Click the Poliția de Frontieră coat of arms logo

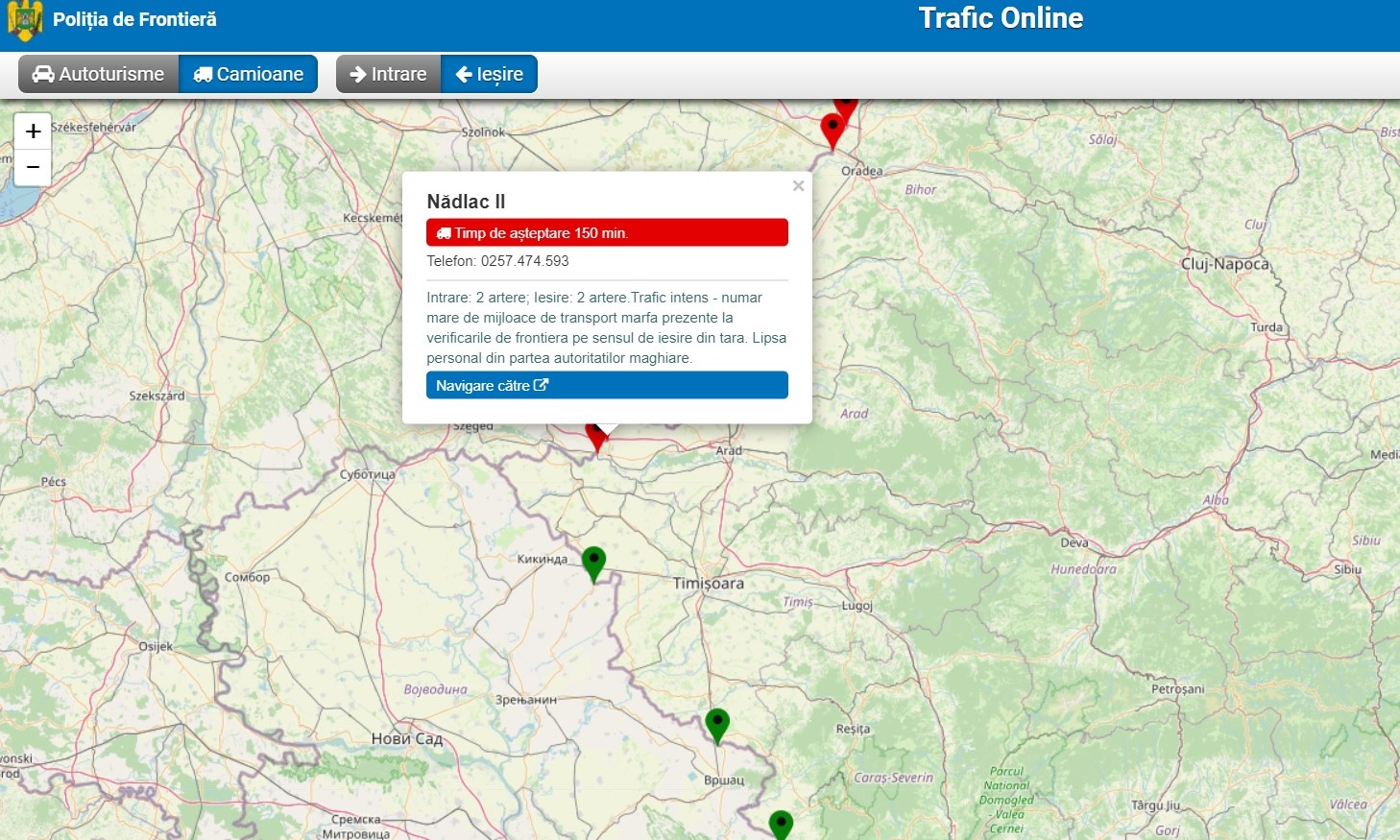pyautogui.click(x=25, y=20)
